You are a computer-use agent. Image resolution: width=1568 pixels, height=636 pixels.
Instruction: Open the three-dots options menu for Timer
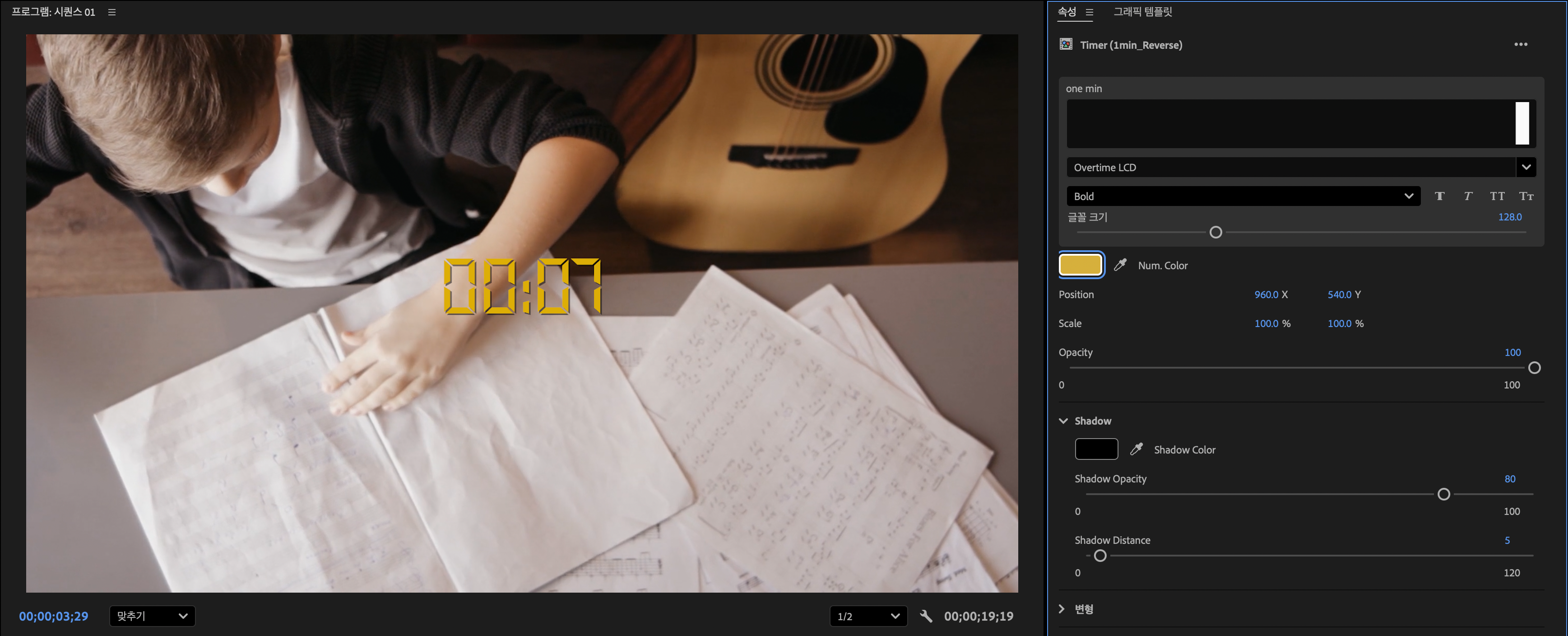coord(1521,44)
